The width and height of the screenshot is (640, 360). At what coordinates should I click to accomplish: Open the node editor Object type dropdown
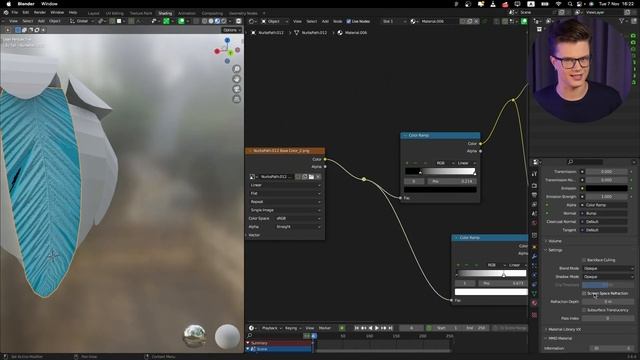click(274, 21)
